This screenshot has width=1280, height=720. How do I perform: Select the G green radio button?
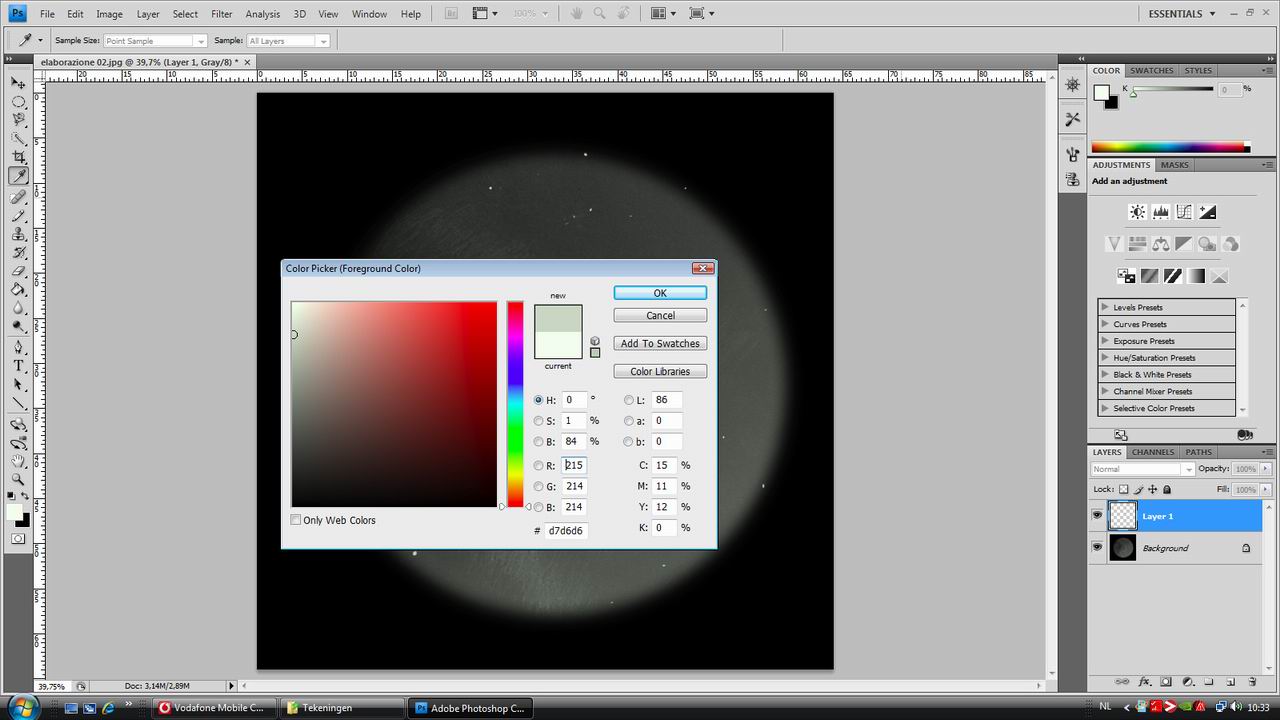[539, 487]
